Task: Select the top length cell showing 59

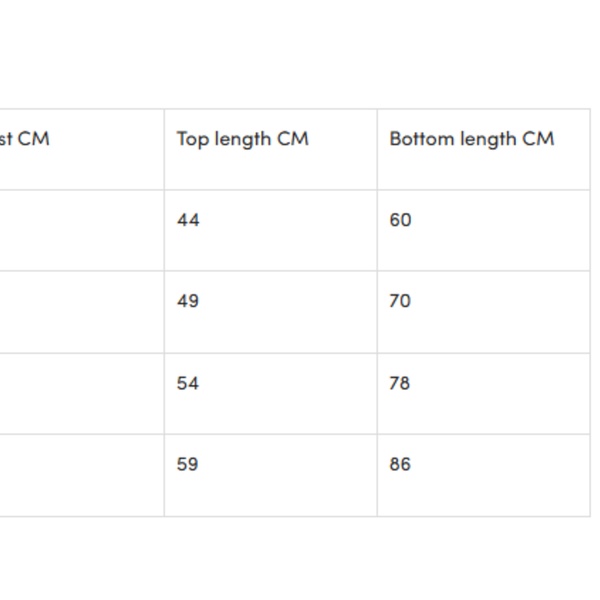Action: coord(188,464)
